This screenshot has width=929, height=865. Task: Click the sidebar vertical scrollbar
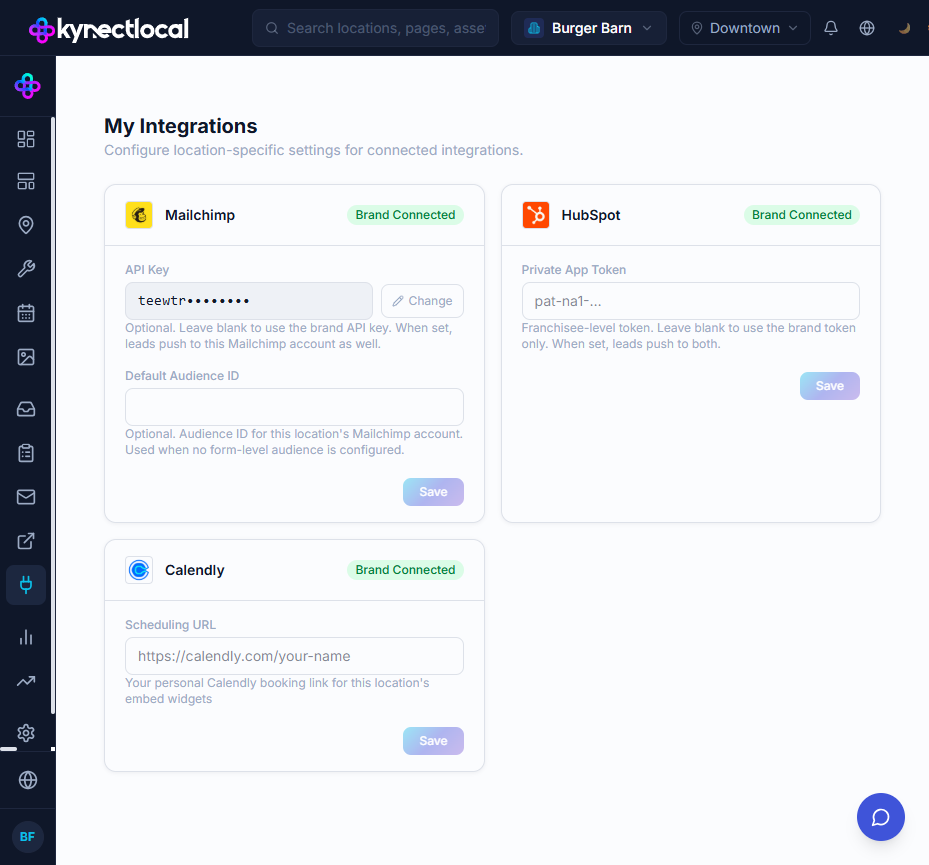point(53,415)
